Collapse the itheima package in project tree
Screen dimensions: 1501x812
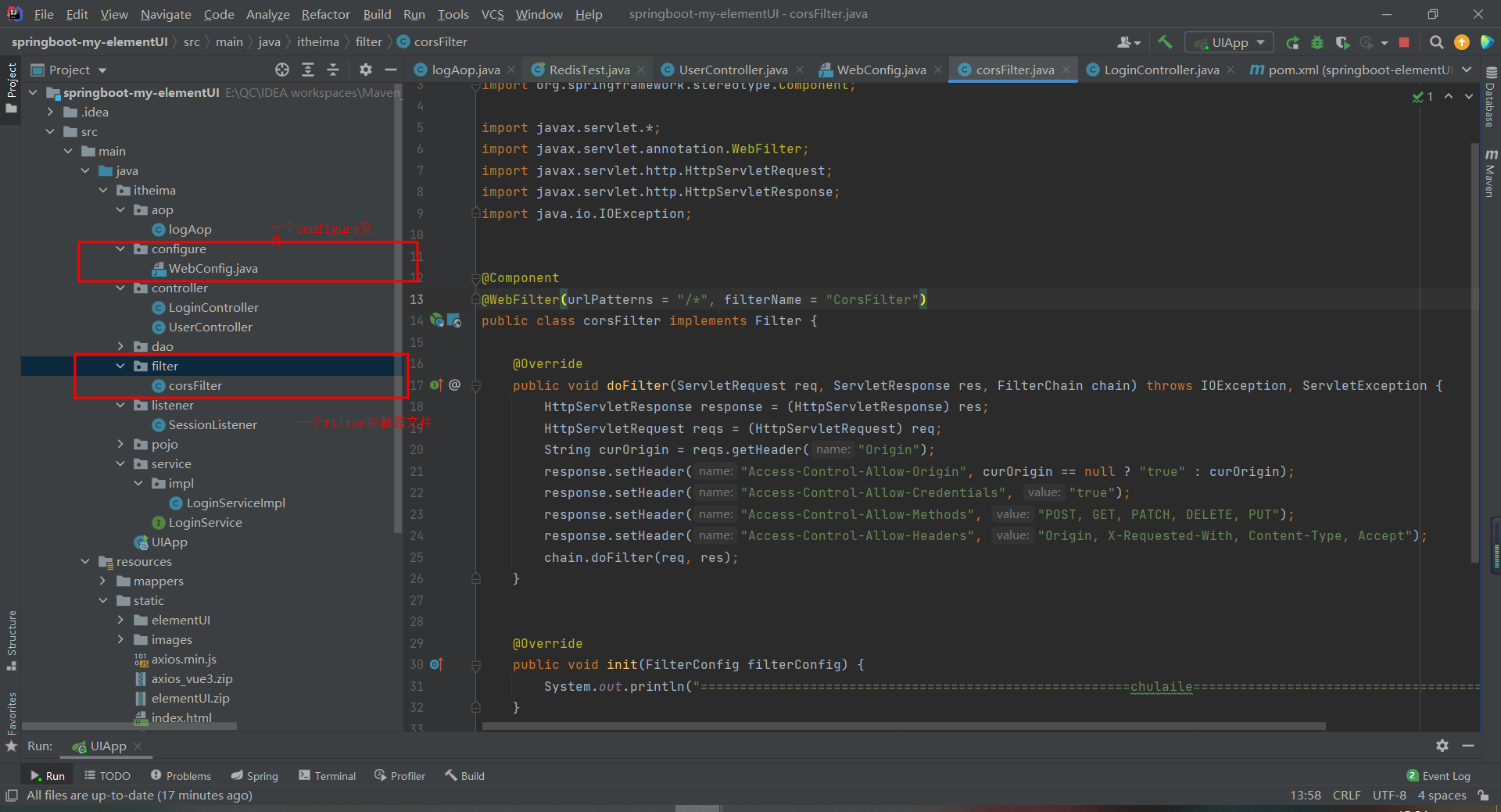coord(102,190)
